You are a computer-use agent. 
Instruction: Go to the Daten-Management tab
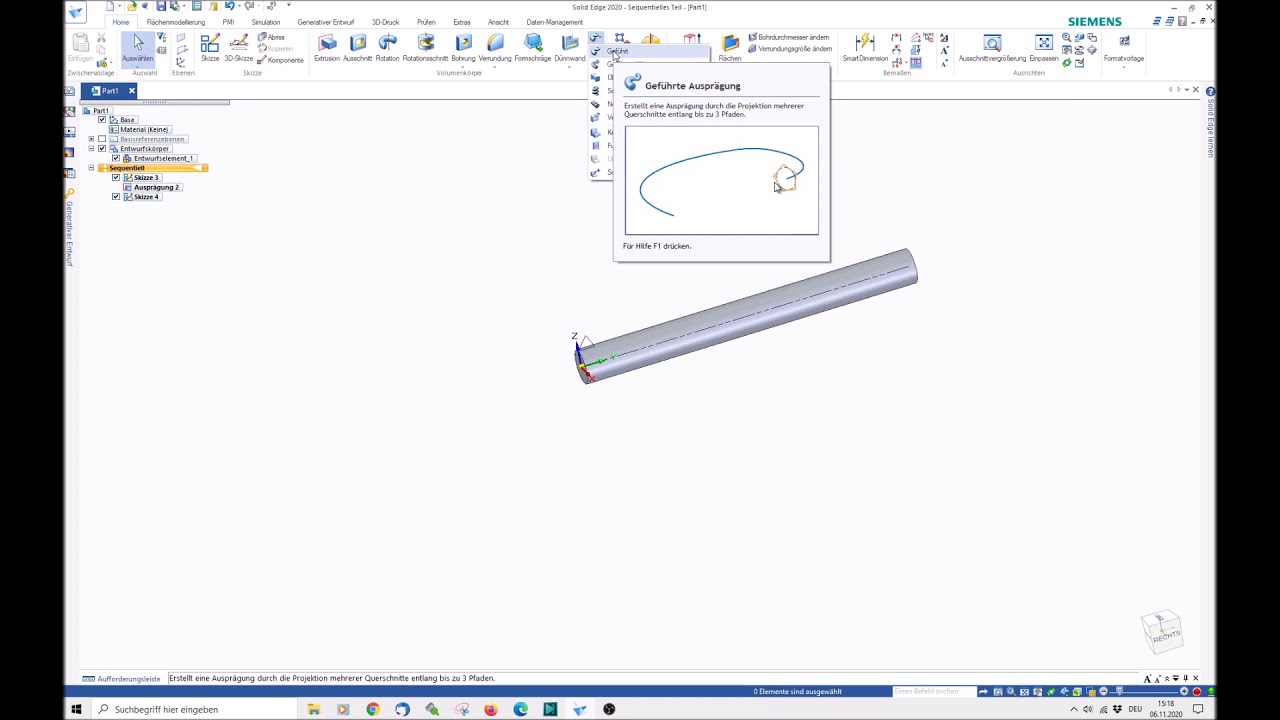(554, 22)
